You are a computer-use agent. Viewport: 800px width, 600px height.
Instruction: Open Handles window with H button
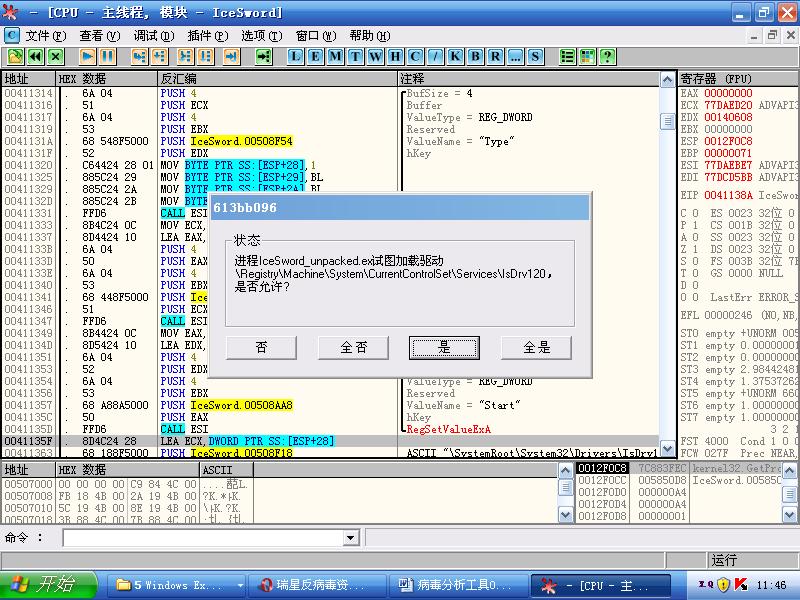pyautogui.click(x=395, y=57)
